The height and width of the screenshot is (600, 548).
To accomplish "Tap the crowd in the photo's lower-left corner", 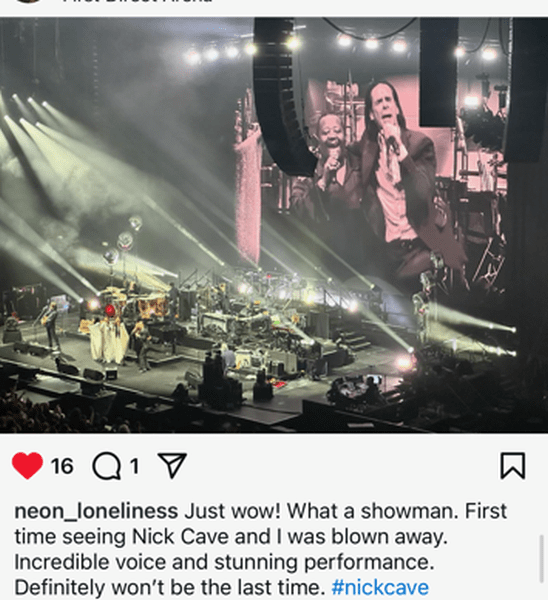I will tap(46, 411).
